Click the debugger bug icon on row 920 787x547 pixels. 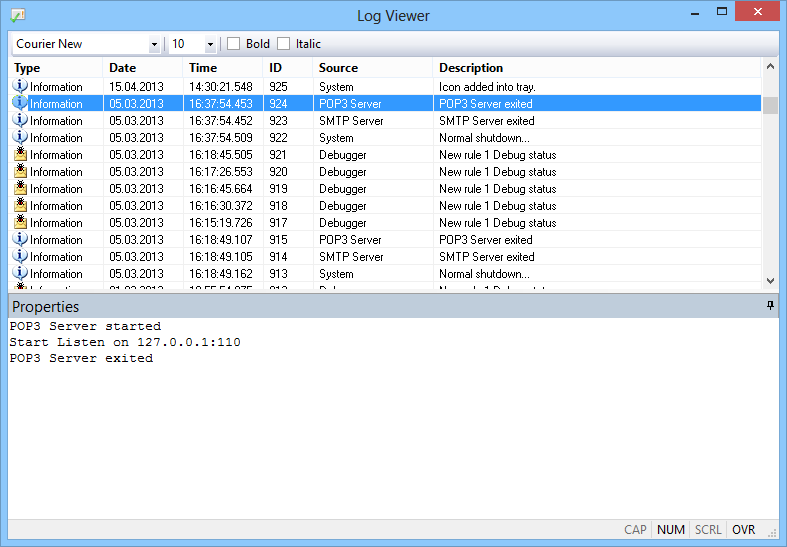pyautogui.click(x=21, y=171)
